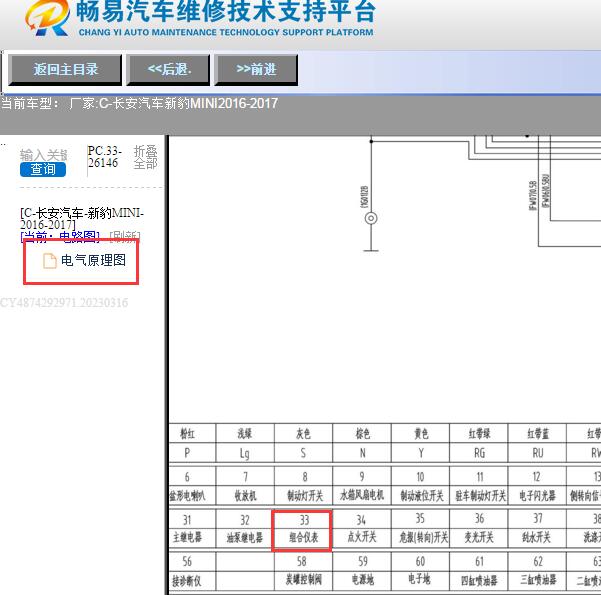The height and width of the screenshot is (595, 601).
Task: Click the 红带蓝 color name cell
Action: click(537, 434)
